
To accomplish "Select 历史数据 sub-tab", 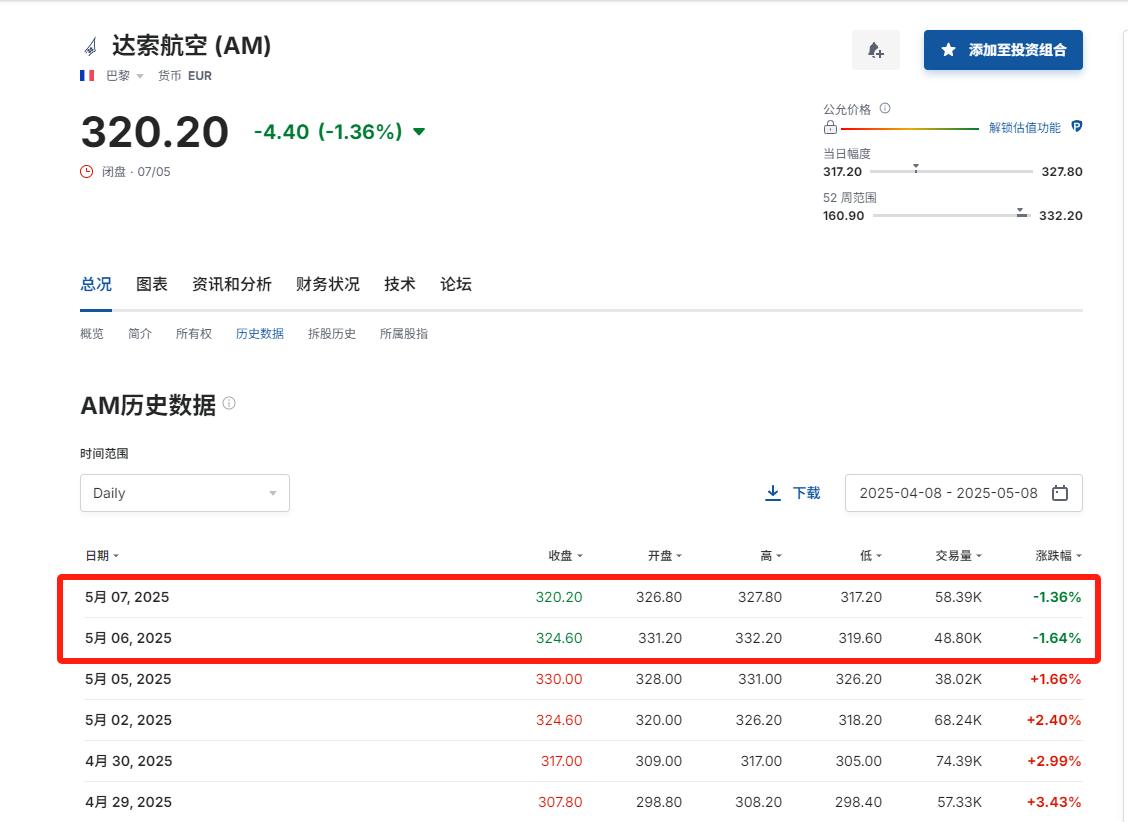I will [260, 334].
